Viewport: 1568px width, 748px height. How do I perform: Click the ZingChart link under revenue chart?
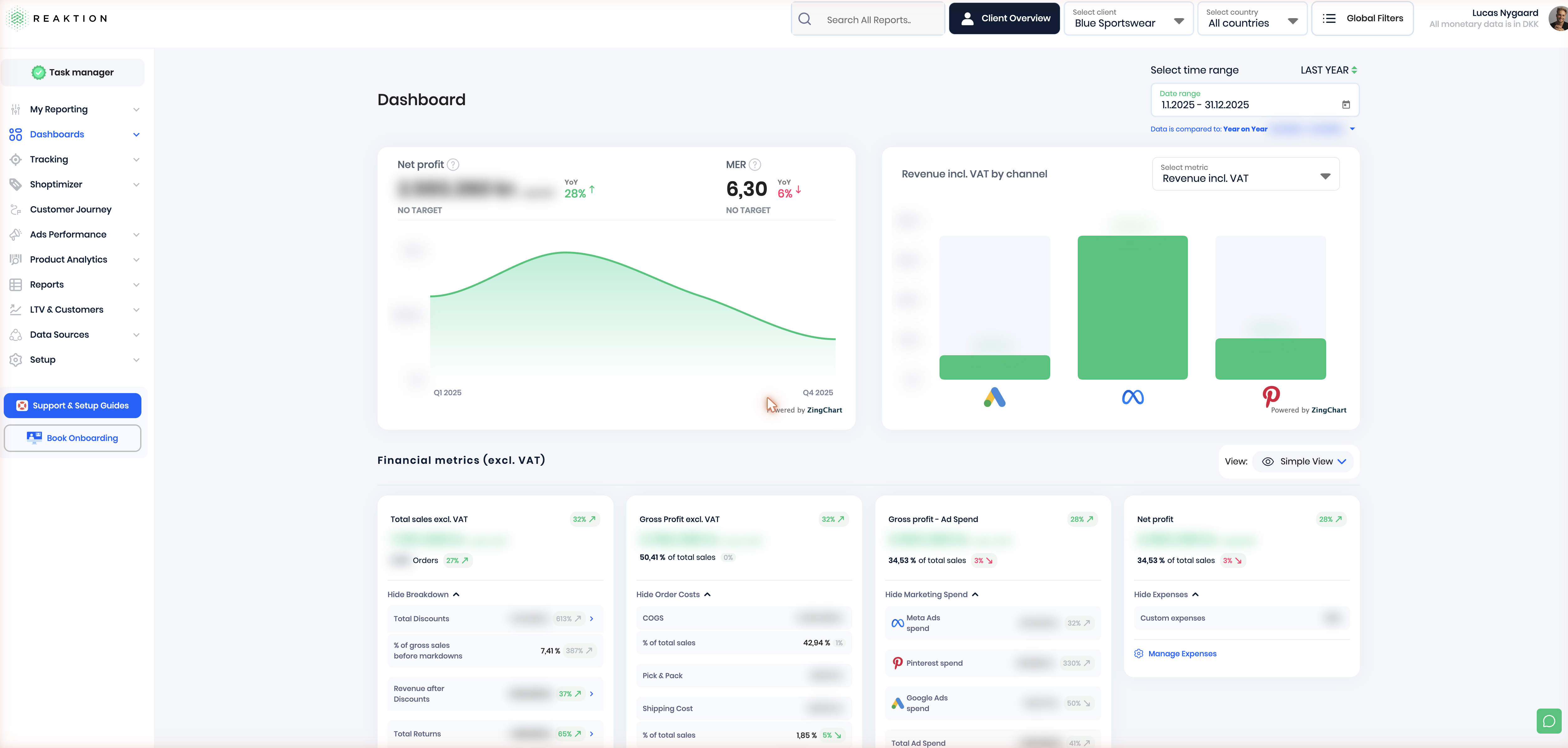click(1329, 410)
